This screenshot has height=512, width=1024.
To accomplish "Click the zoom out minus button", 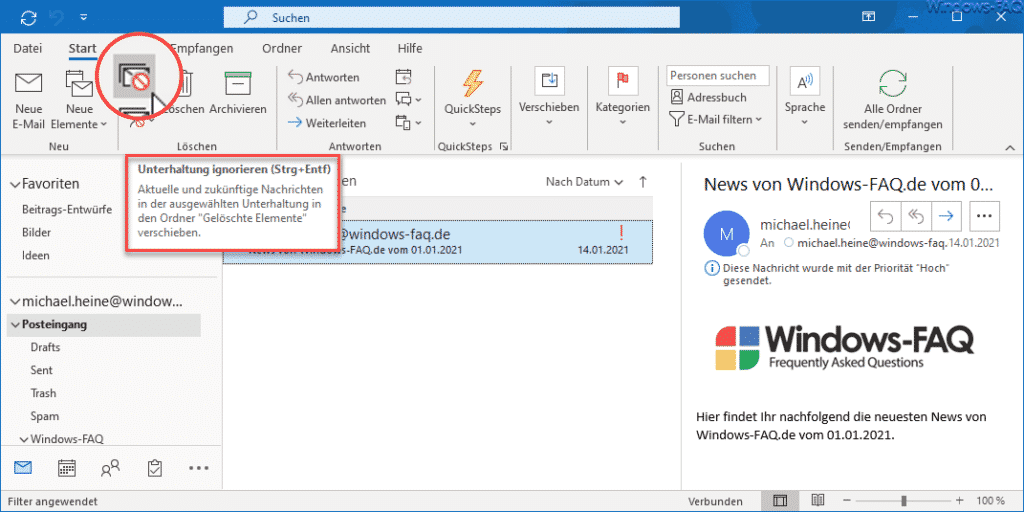I will point(846,501).
